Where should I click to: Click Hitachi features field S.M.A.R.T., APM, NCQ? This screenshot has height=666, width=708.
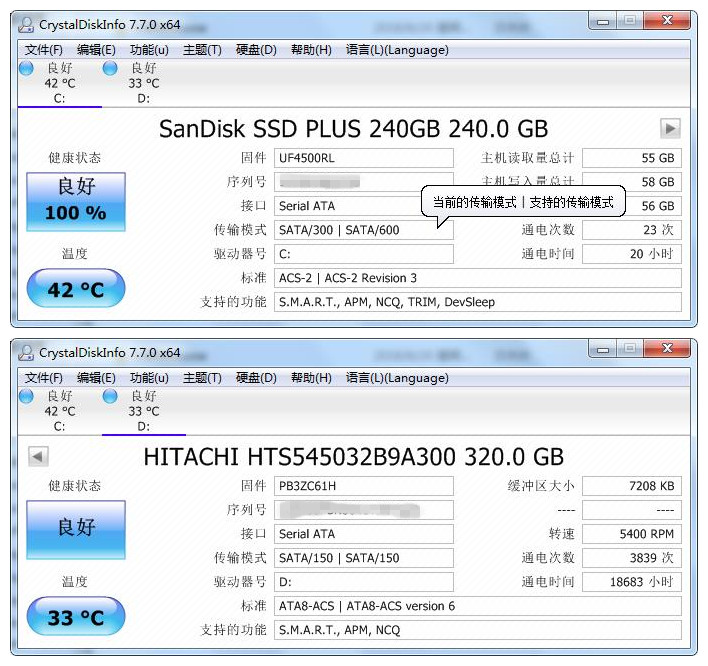point(478,629)
